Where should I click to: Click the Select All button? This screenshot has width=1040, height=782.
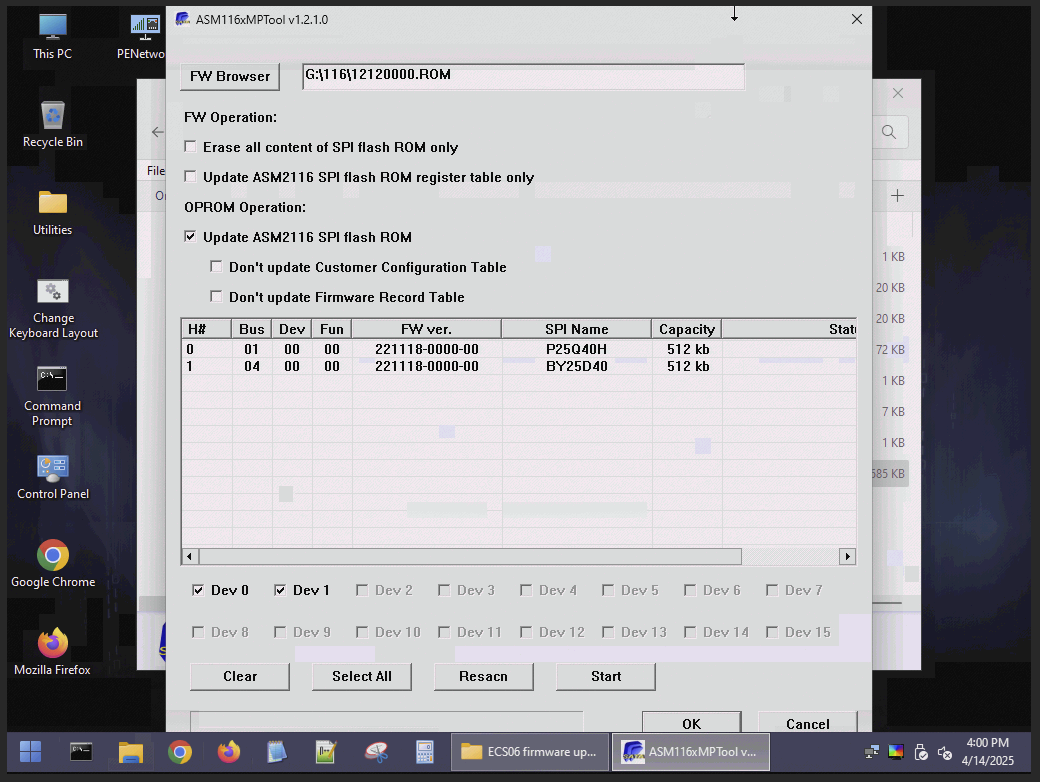[361, 677]
